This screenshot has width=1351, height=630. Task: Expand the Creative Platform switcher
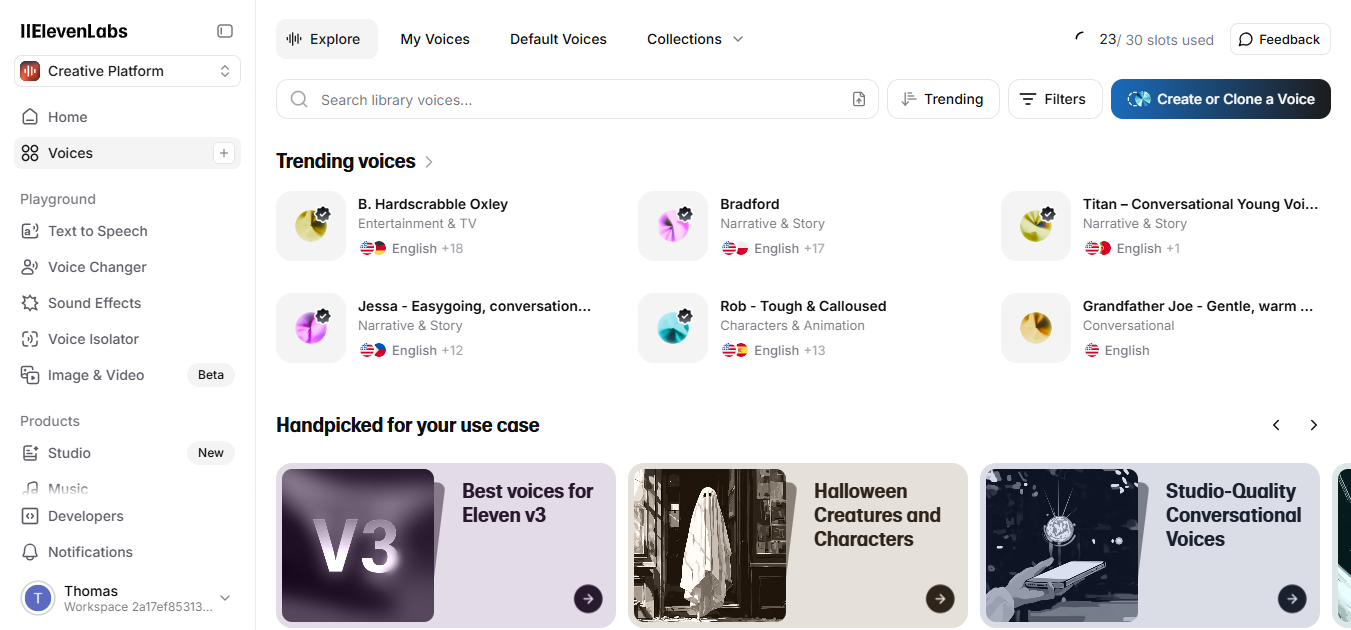point(128,71)
